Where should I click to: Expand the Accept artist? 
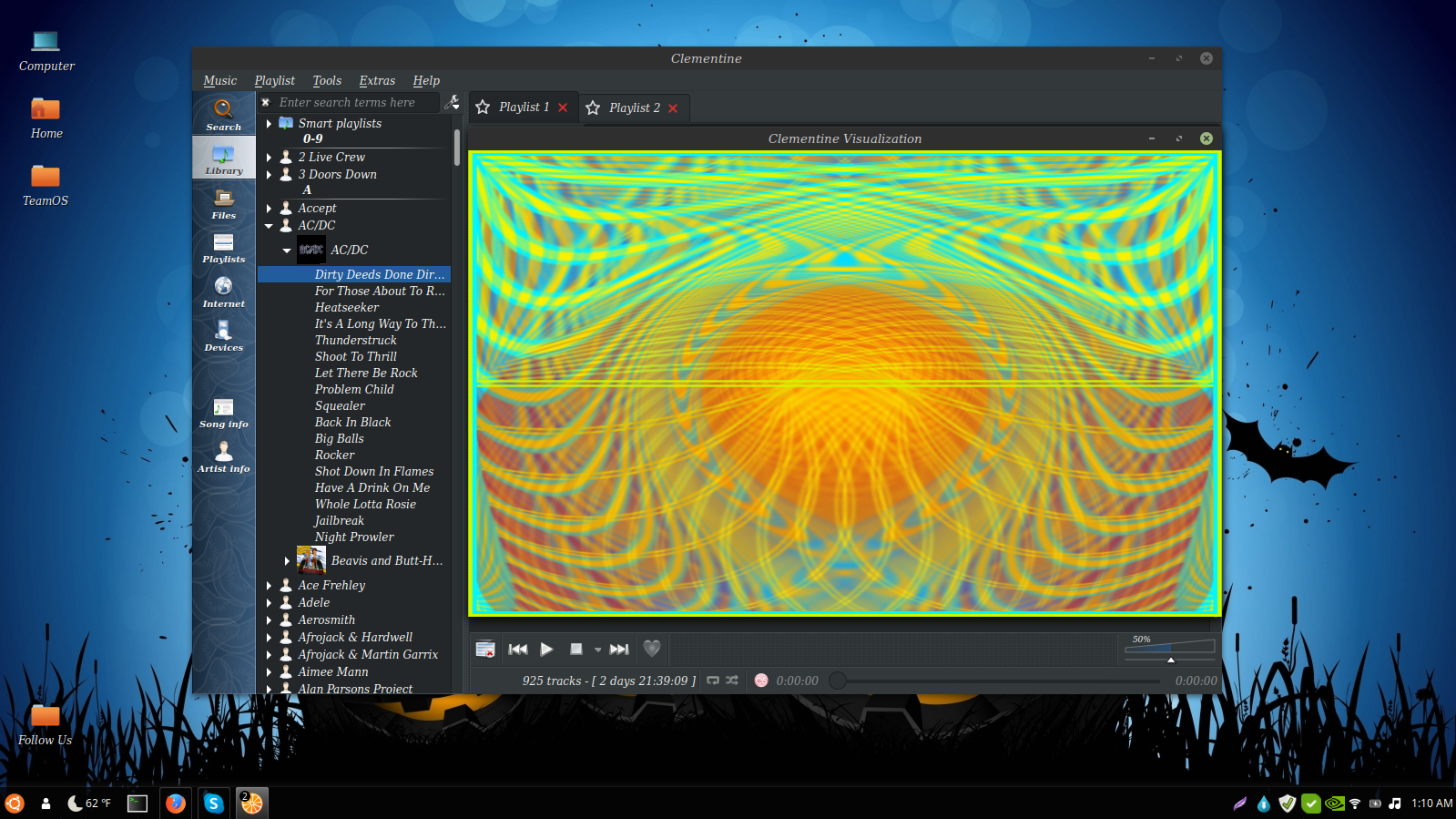pos(269,208)
